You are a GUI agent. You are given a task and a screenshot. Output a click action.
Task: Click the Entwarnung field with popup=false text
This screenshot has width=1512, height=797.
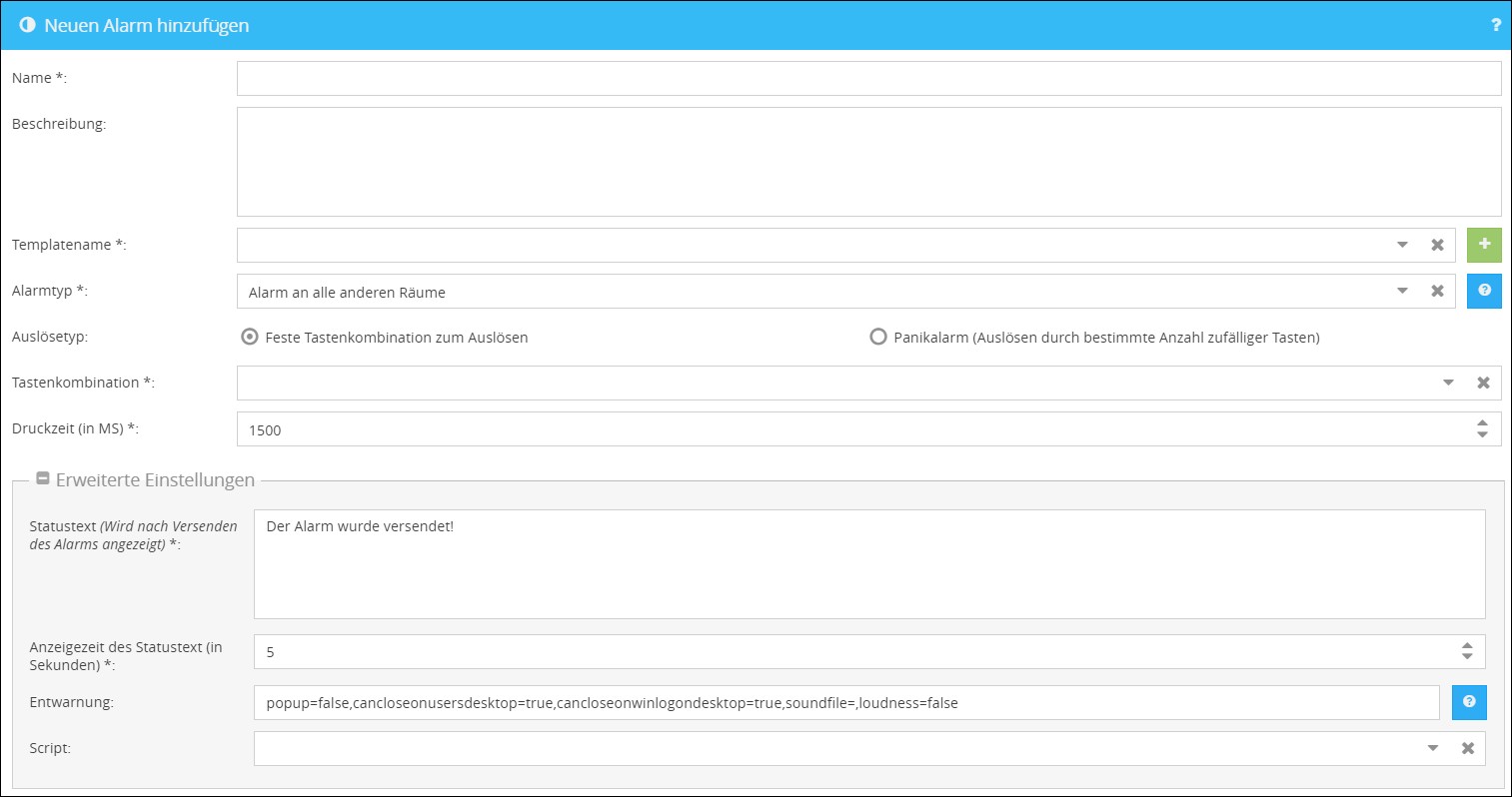pos(846,702)
